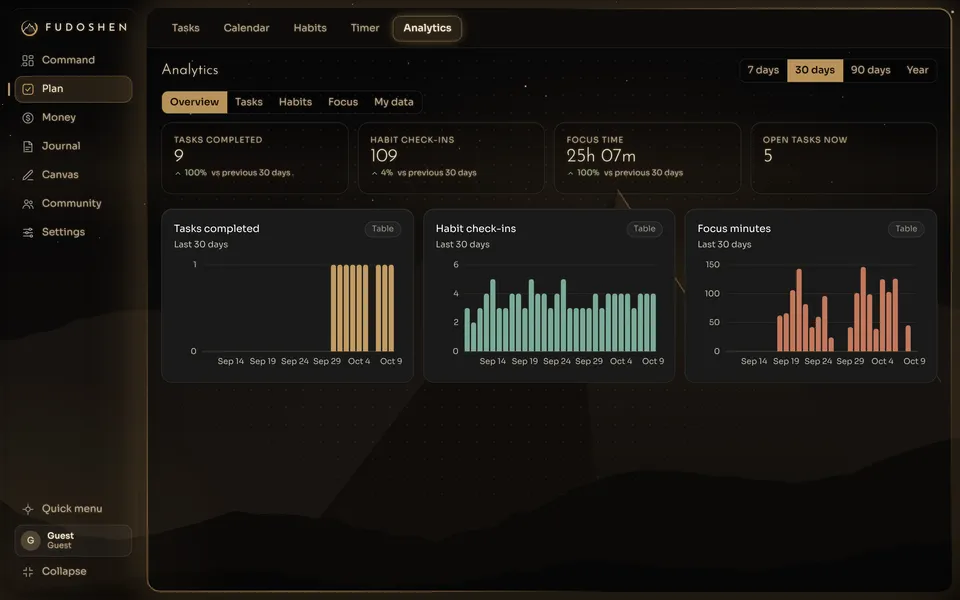This screenshot has width=960, height=600.
Task: Go to the top Habits tab
Action: (x=310, y=28)
